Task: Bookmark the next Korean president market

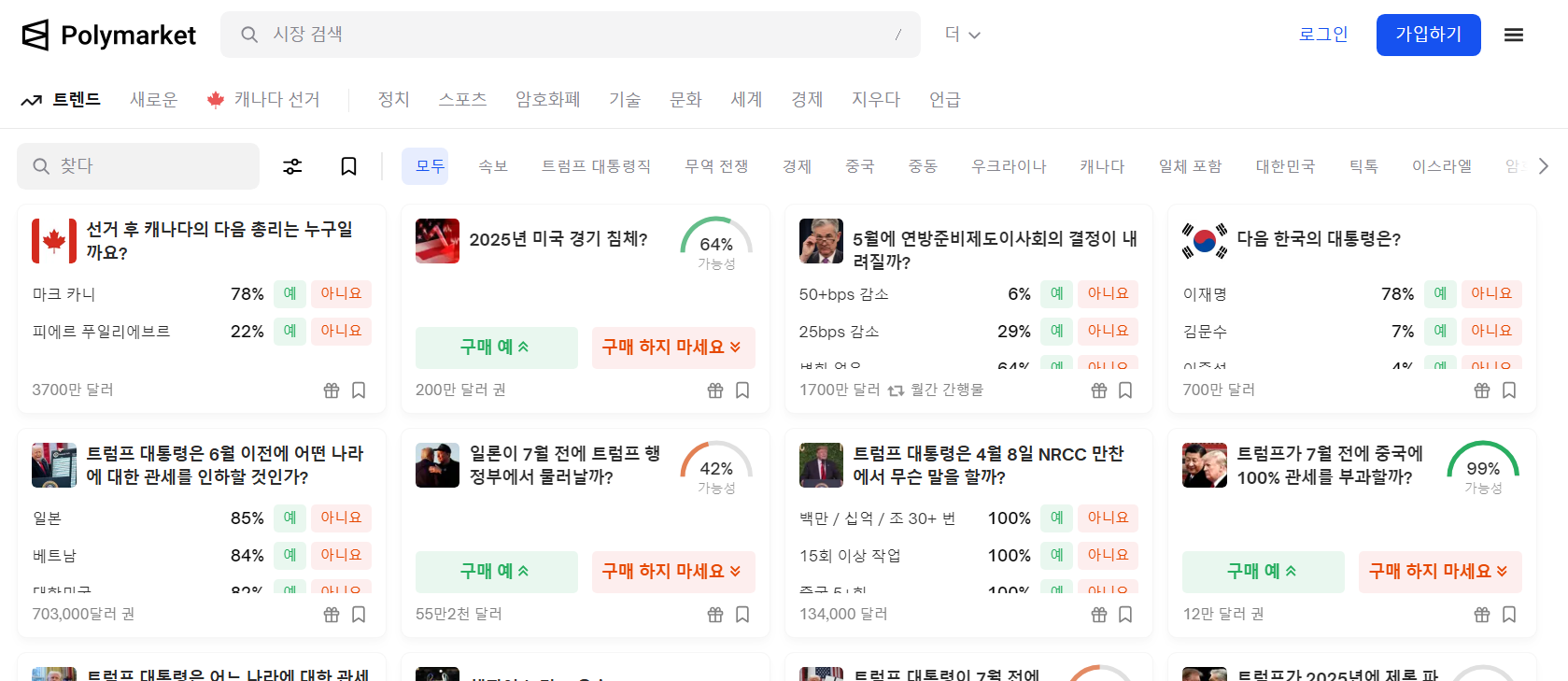Action: 1509,390
